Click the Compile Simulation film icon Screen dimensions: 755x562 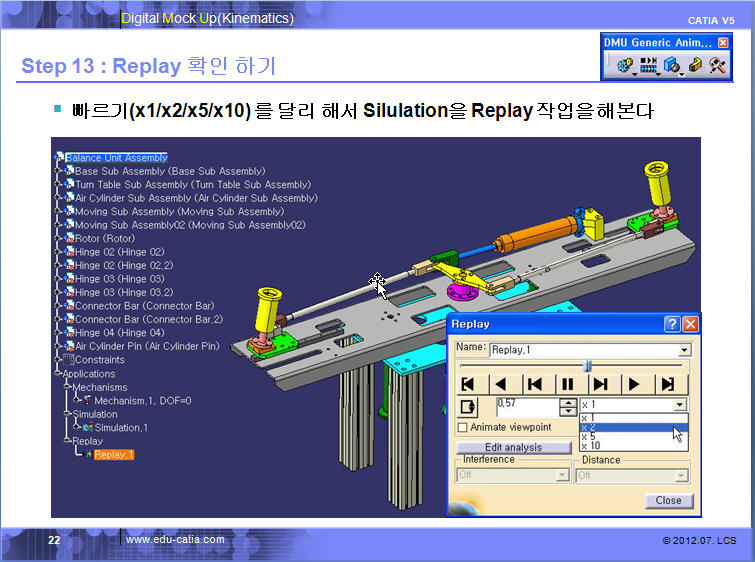649,65
